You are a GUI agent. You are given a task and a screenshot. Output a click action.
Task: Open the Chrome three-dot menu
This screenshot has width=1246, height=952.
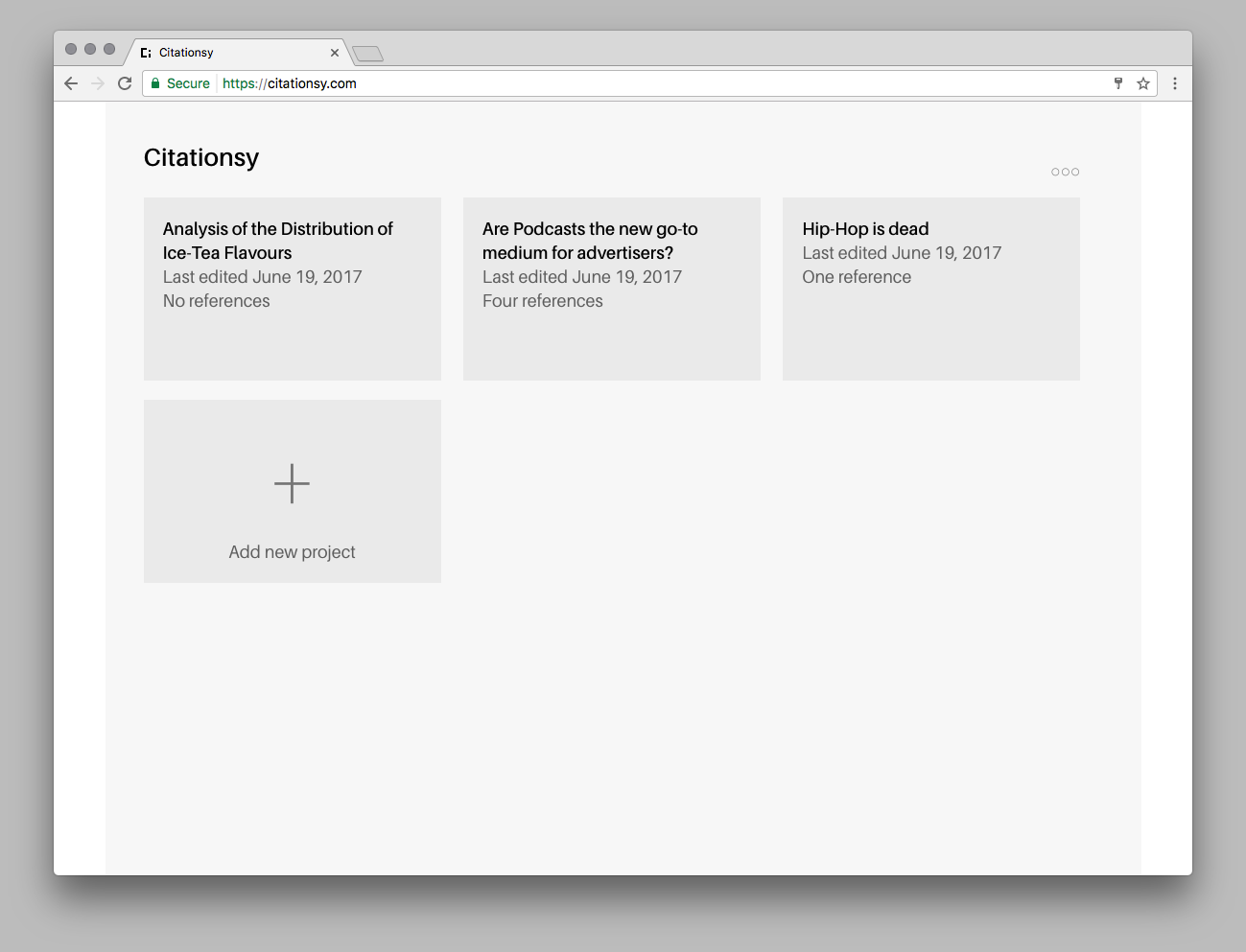click(x=1175, y=83)
